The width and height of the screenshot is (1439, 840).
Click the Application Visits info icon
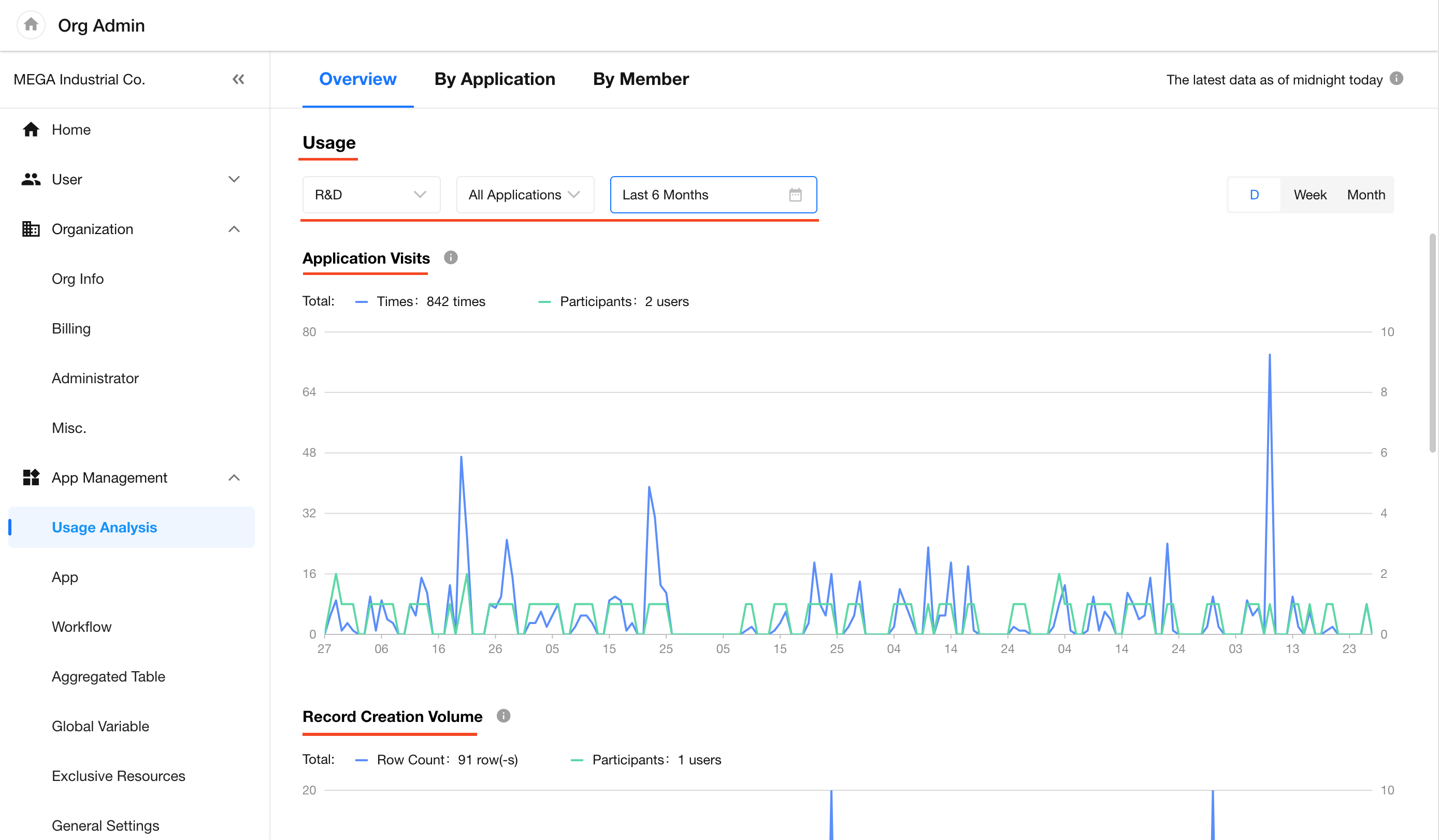pos(451,257)
